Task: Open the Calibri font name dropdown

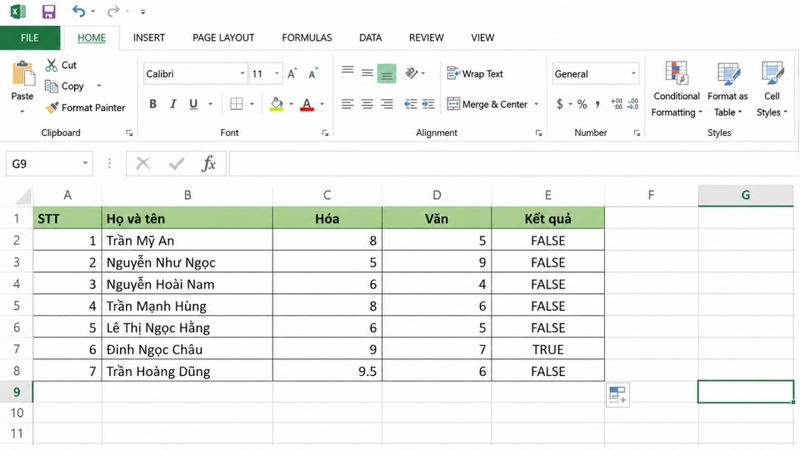Action: tap(242, 74)
